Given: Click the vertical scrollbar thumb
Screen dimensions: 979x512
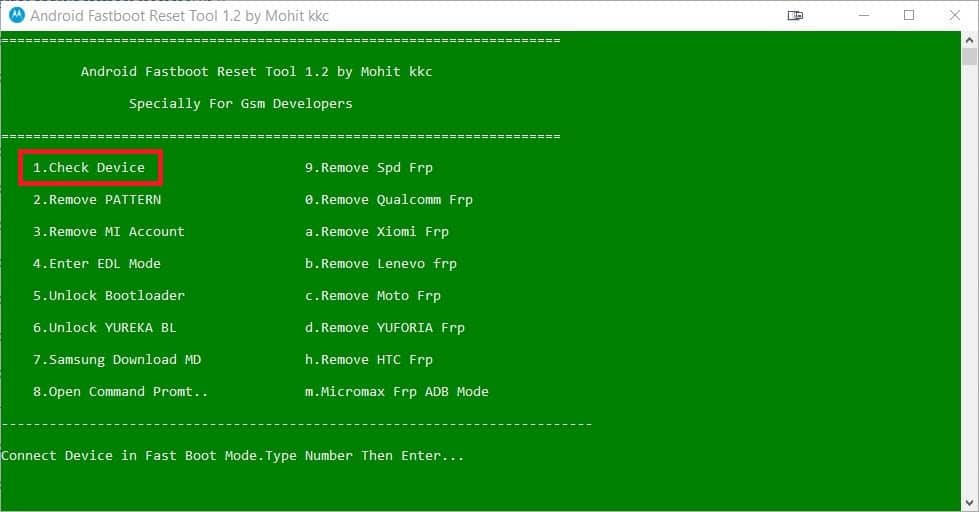Looking at the screenshot, I should pos(969,57).
